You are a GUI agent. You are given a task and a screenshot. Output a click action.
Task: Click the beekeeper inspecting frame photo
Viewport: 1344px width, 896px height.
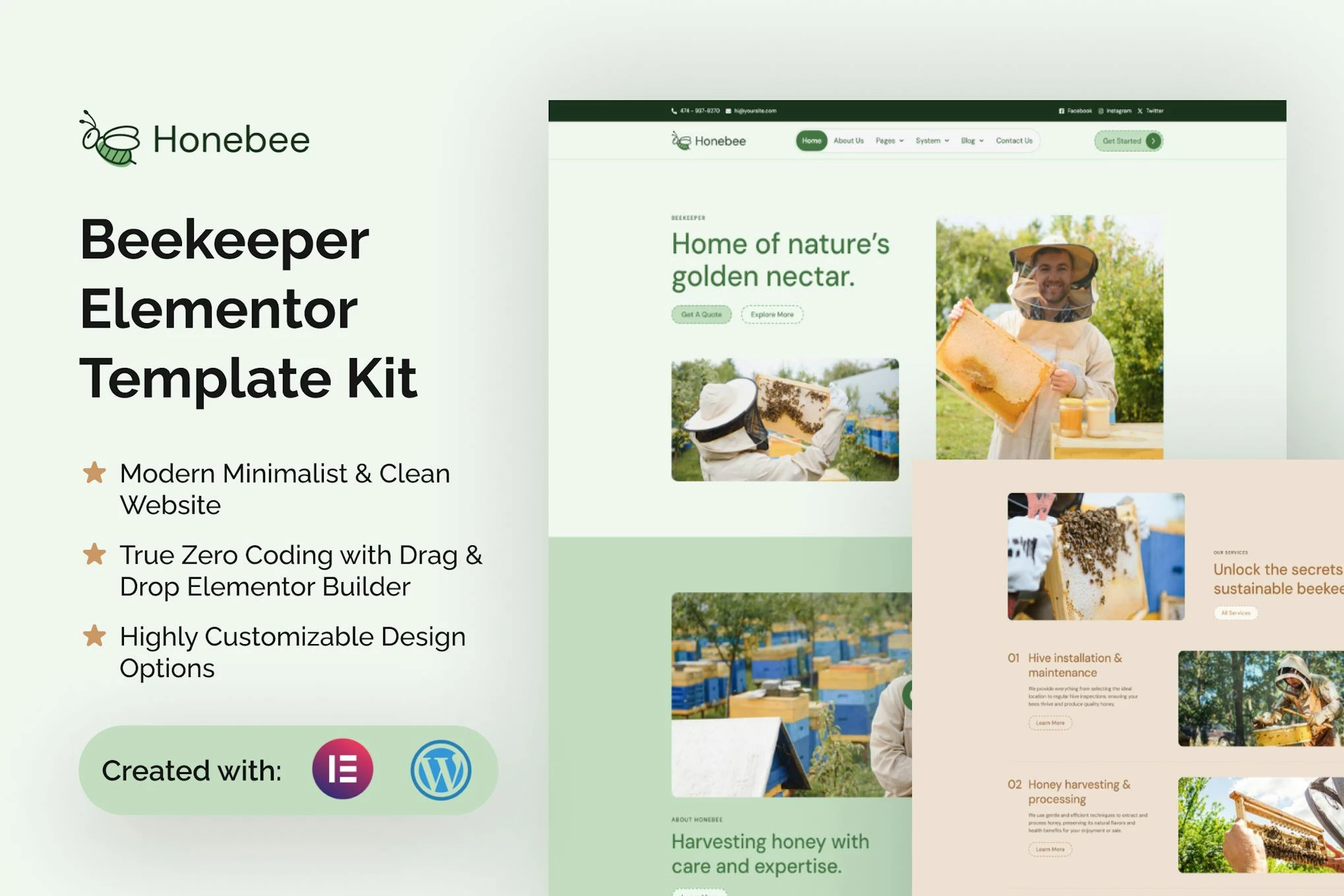tap(785, 419)
